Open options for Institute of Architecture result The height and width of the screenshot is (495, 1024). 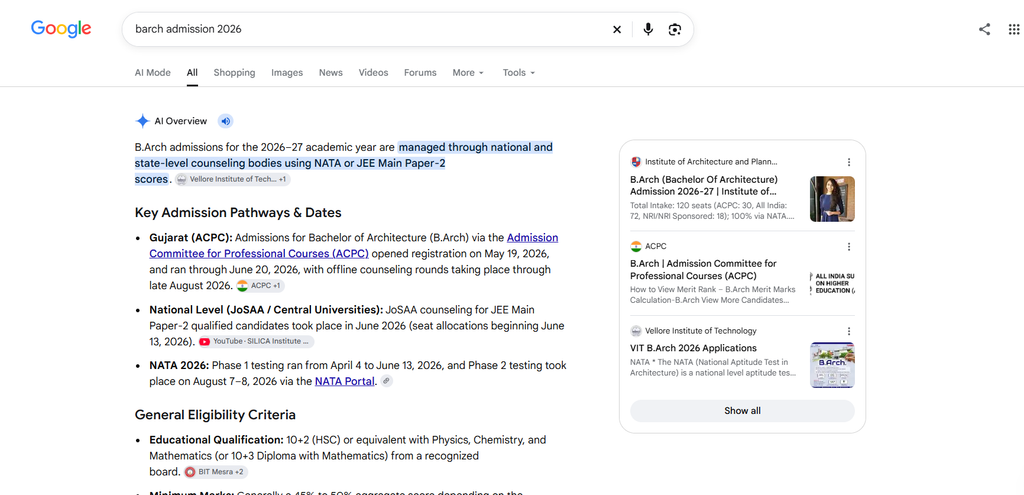point(848,162)
